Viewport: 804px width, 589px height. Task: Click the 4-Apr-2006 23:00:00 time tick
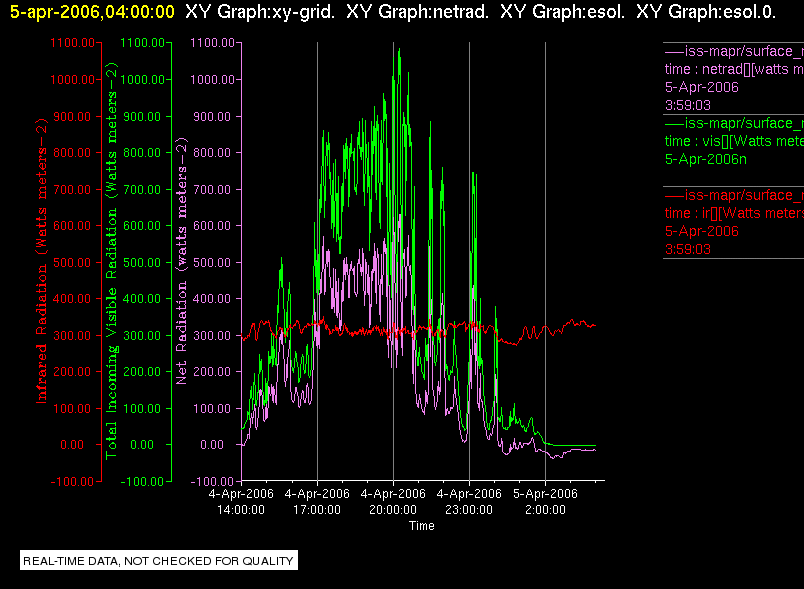469,501
